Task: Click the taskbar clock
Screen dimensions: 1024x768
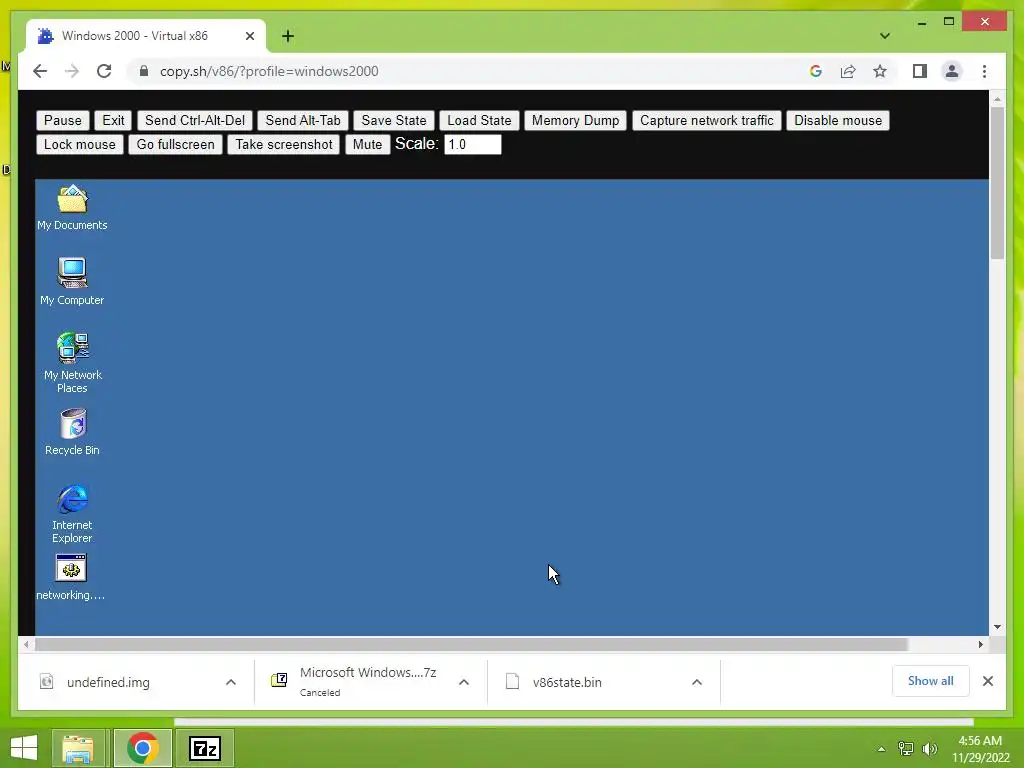Action: [x=980, y=749]
